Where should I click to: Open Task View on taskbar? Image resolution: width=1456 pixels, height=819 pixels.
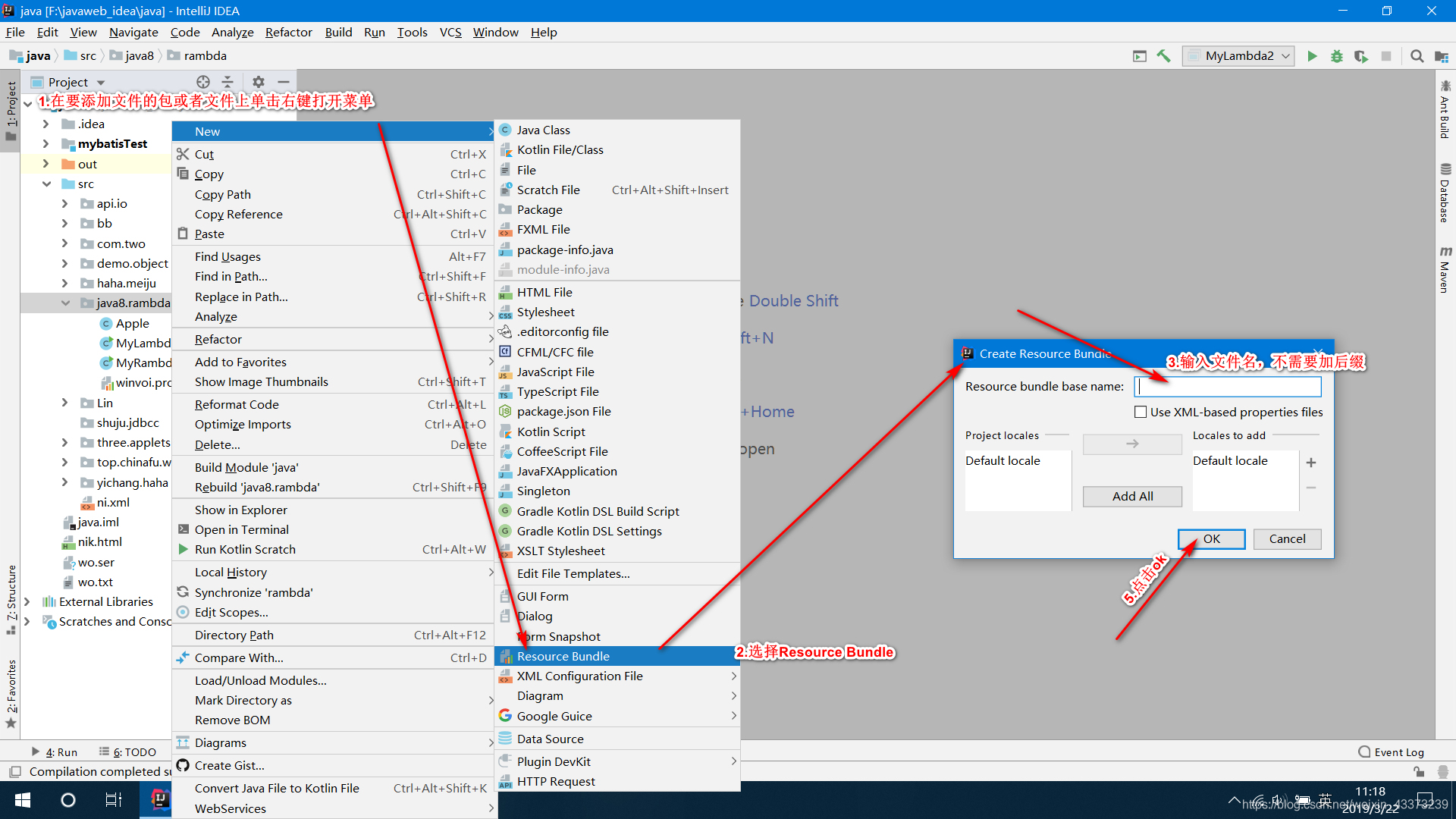114,800
